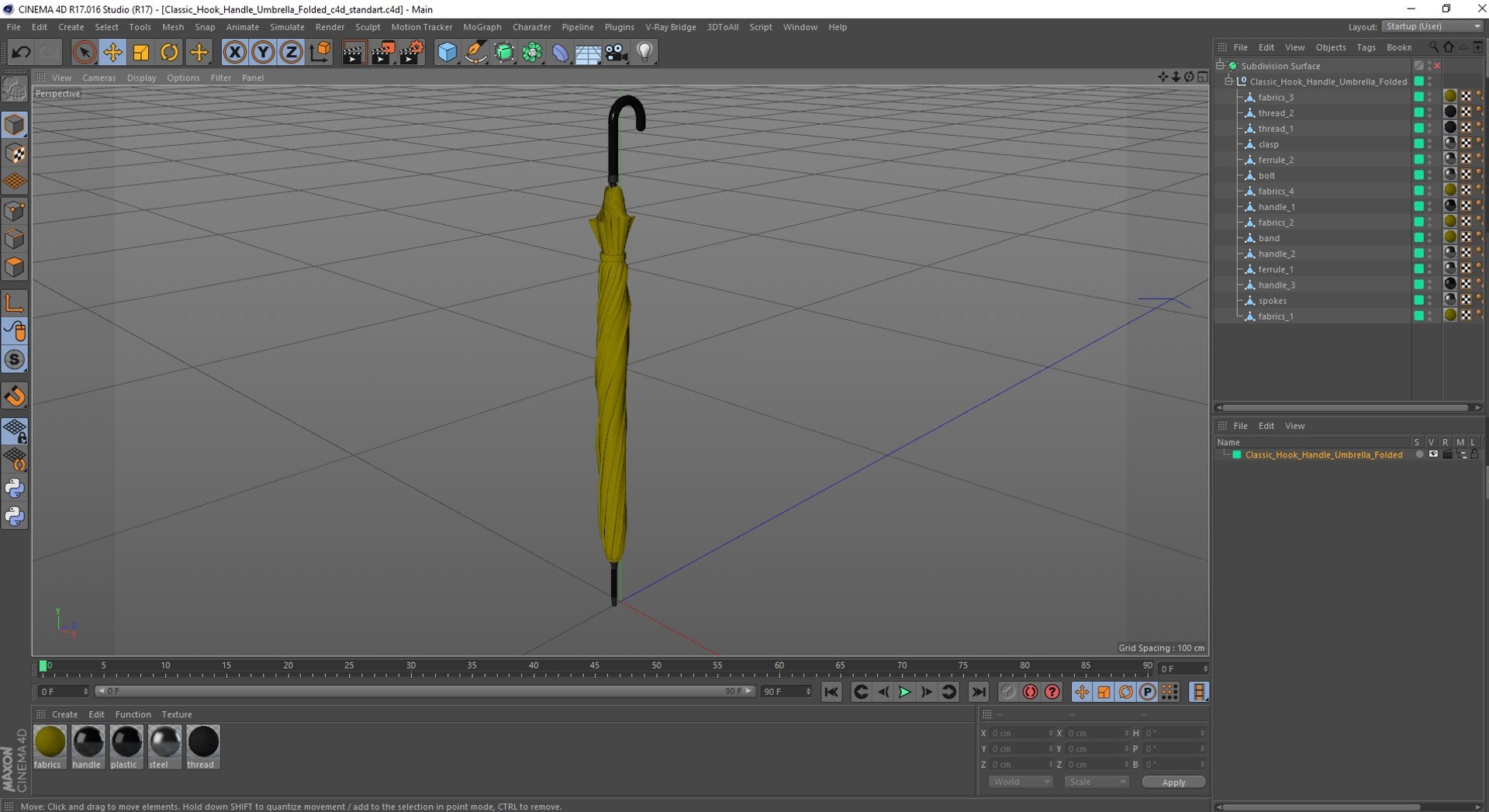Toggle Z-axis lock
This screenshot has height=812, width=1489.
coord(291,52)
